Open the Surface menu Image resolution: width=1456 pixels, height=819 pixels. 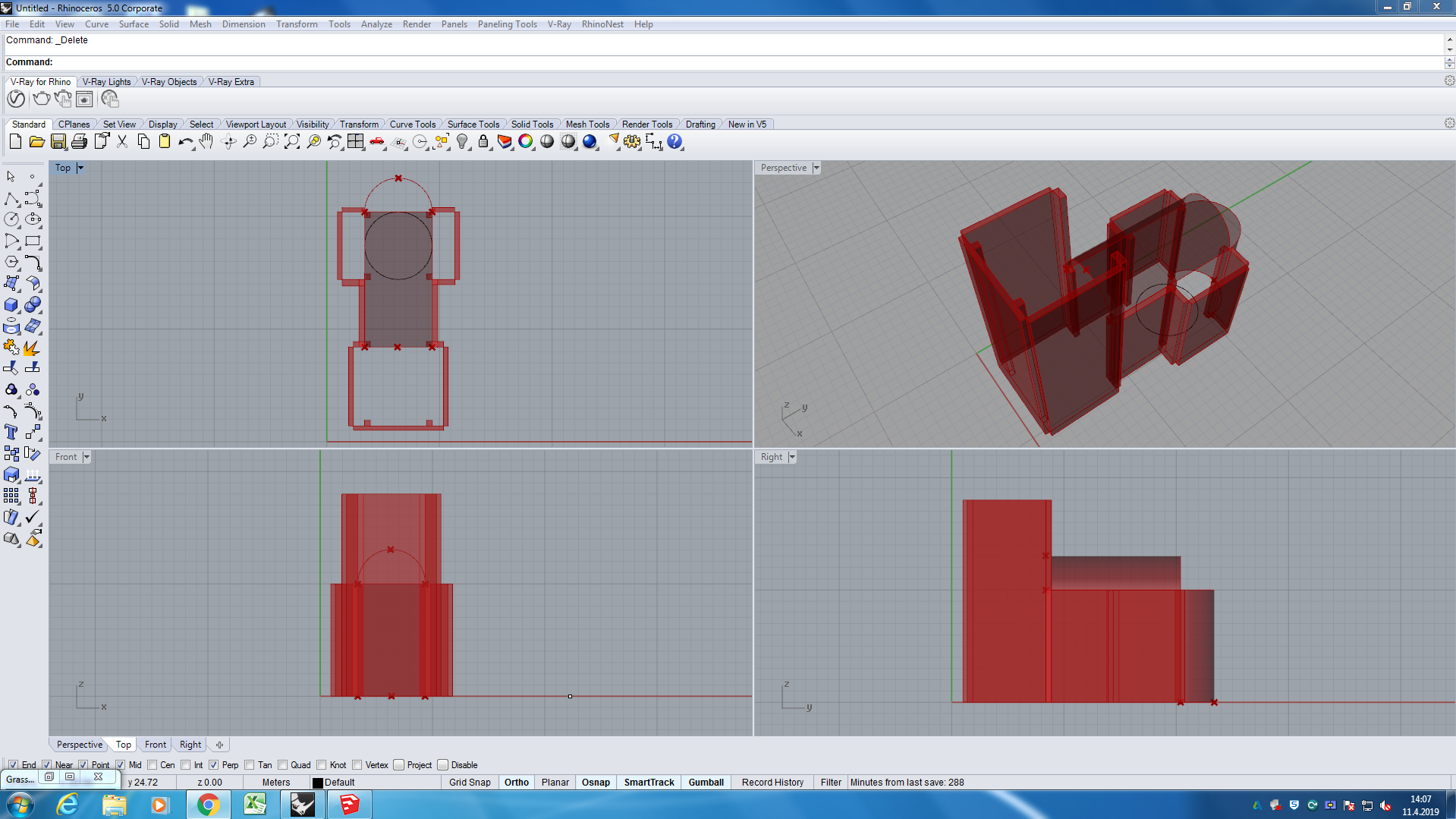point(134,24)
